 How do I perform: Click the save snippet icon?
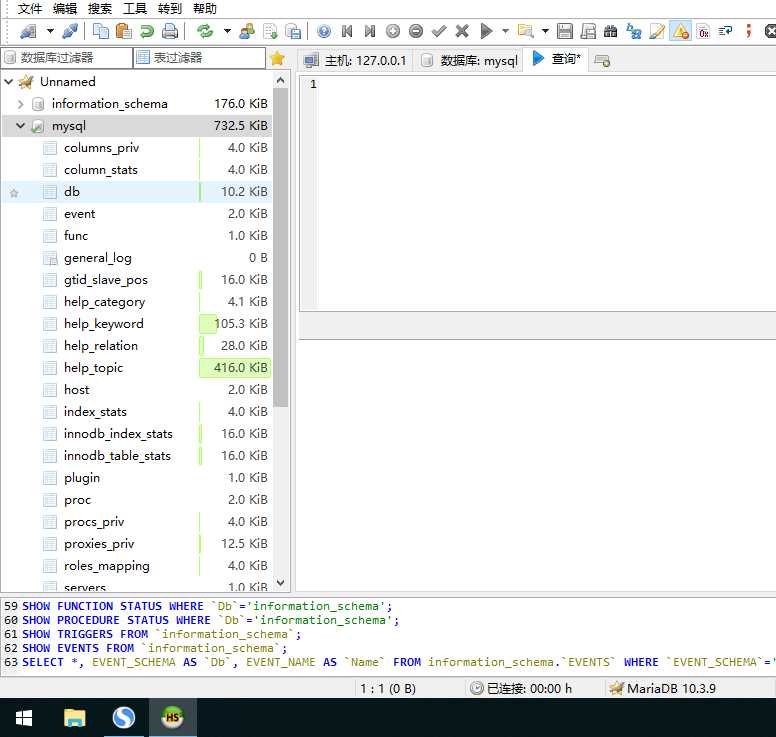pos(587,32)
